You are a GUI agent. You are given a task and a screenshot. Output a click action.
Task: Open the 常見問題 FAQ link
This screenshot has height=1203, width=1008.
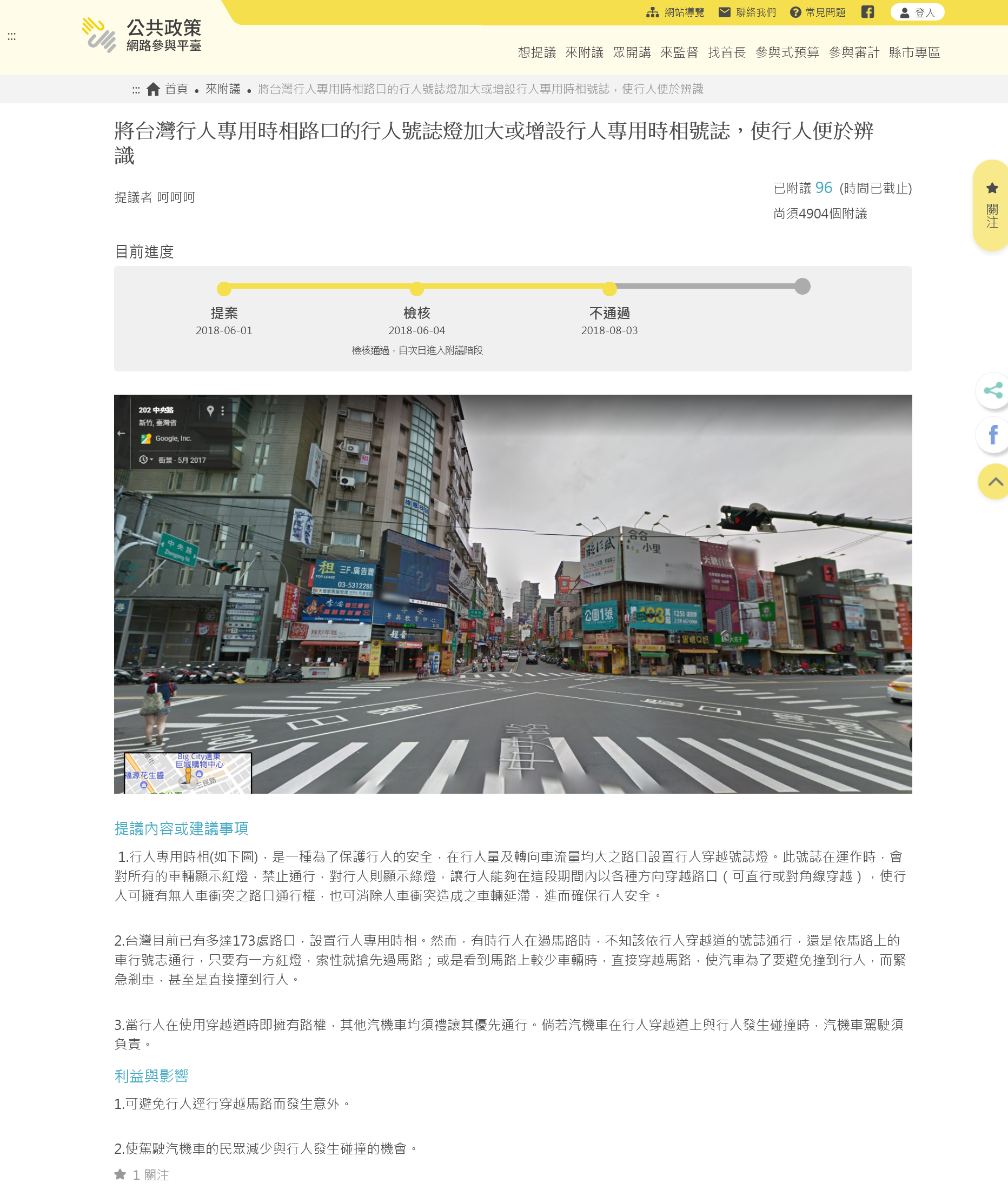click(817, 12)
